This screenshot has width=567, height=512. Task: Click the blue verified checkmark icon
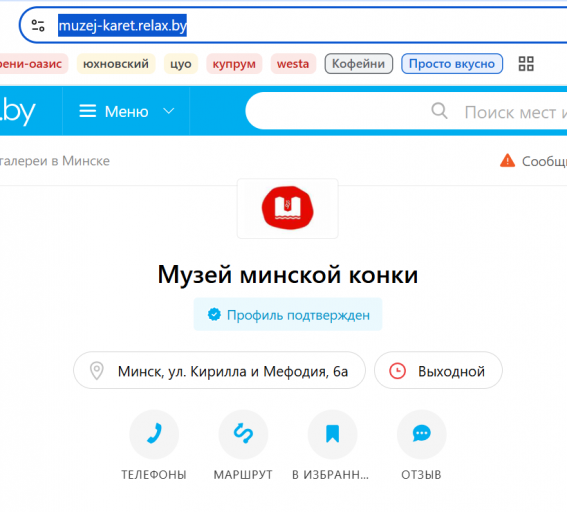[214, 315]
